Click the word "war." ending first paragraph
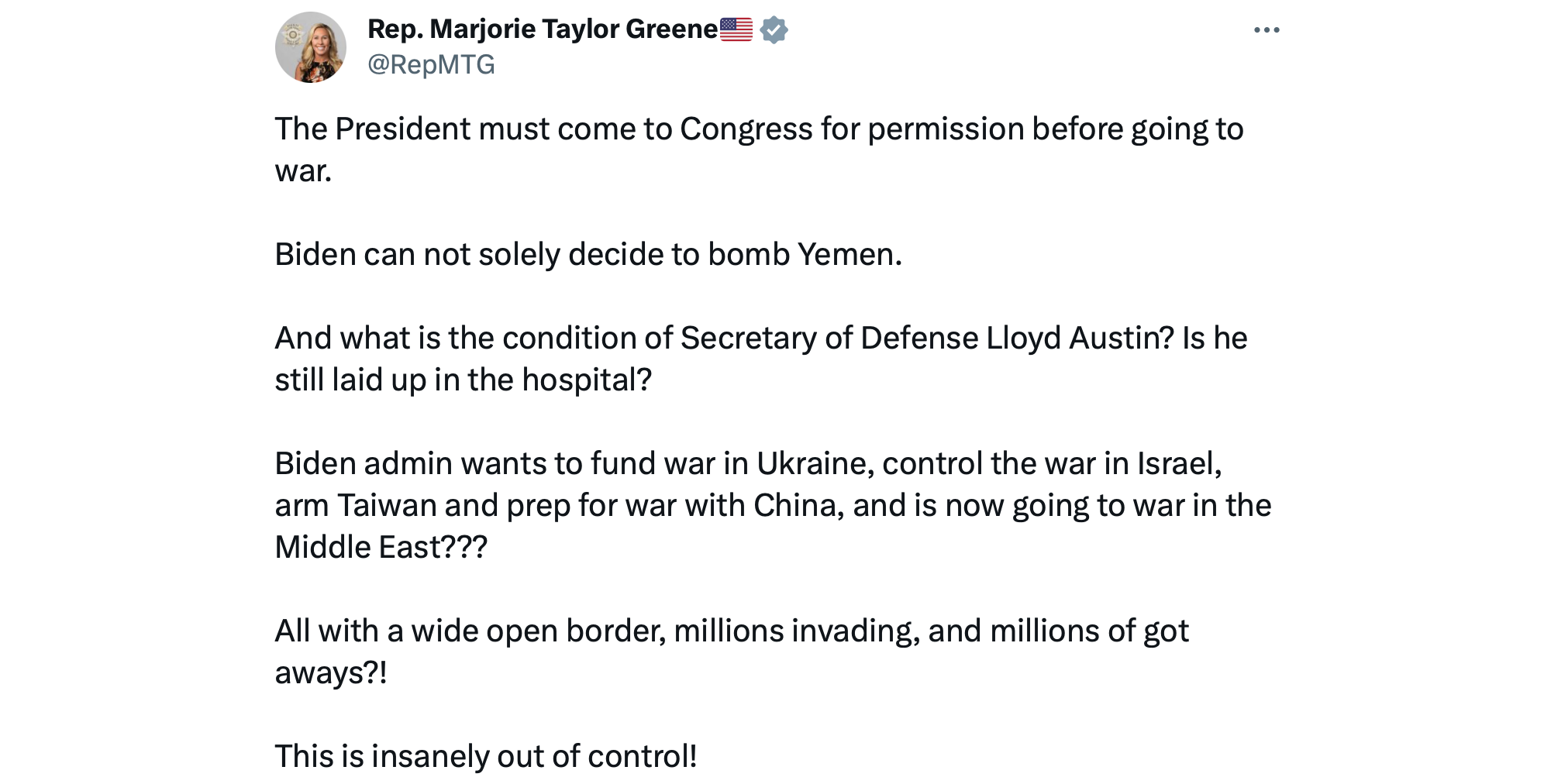Viewport: 1544px width, 784px height. pos(303,171)
